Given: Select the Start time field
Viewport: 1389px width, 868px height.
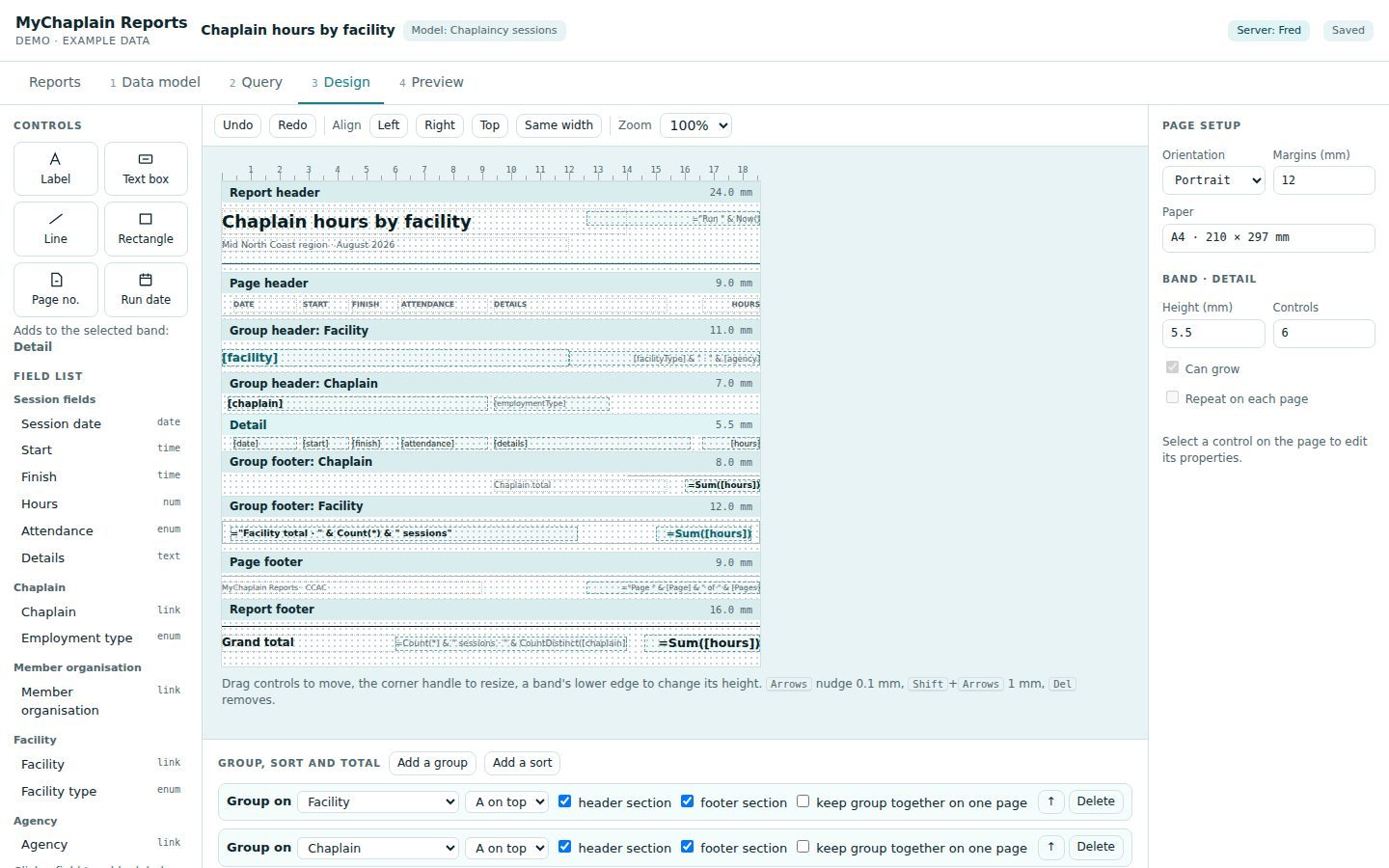Looking at the screenshot, I should [x=100, y=450].
